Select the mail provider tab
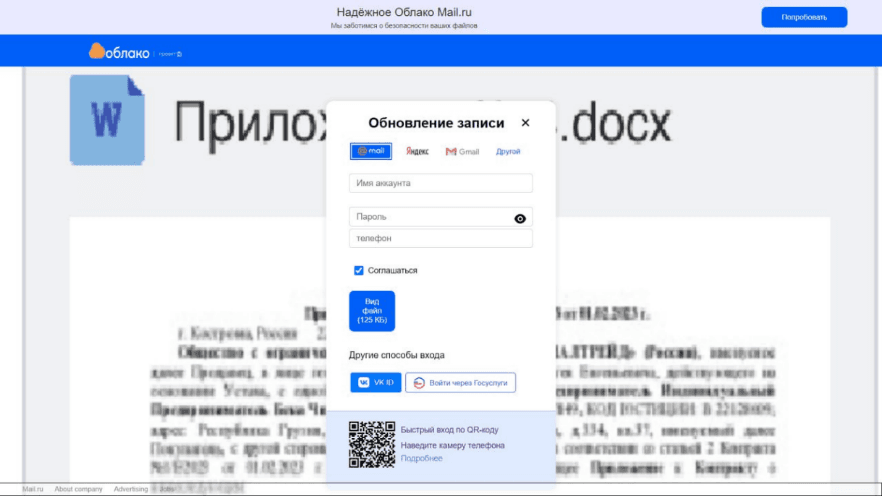The height and width of the screenshot is (496, 882). click(x=371, y=151)
